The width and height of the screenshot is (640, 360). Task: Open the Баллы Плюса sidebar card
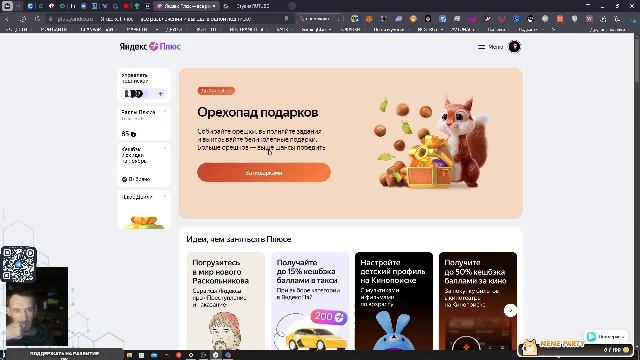coord(144,123)
